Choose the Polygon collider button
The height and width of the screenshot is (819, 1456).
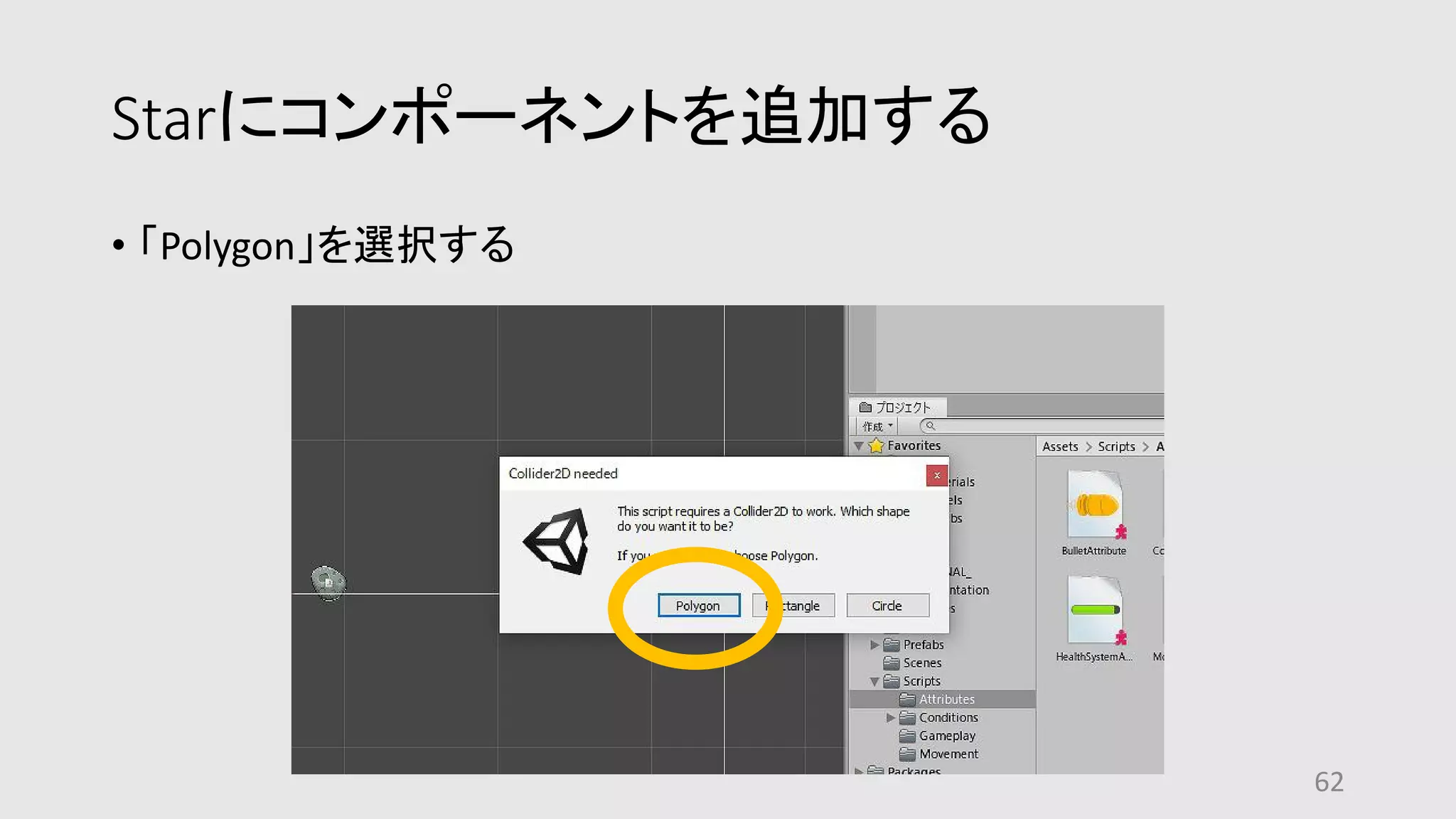[699, 606]
